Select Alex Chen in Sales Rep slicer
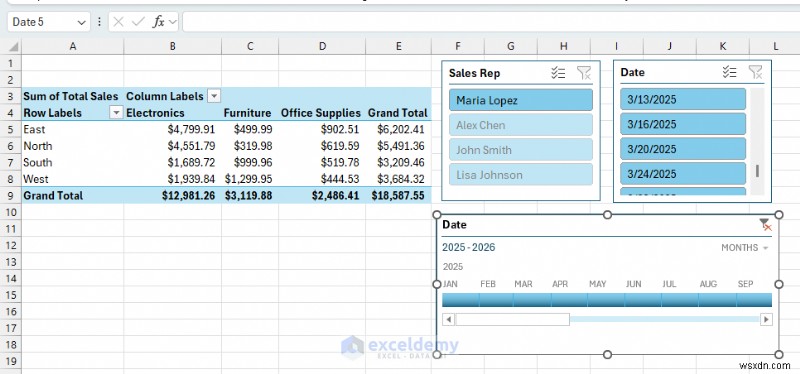 pyautogui.click(x=521, y=125)
